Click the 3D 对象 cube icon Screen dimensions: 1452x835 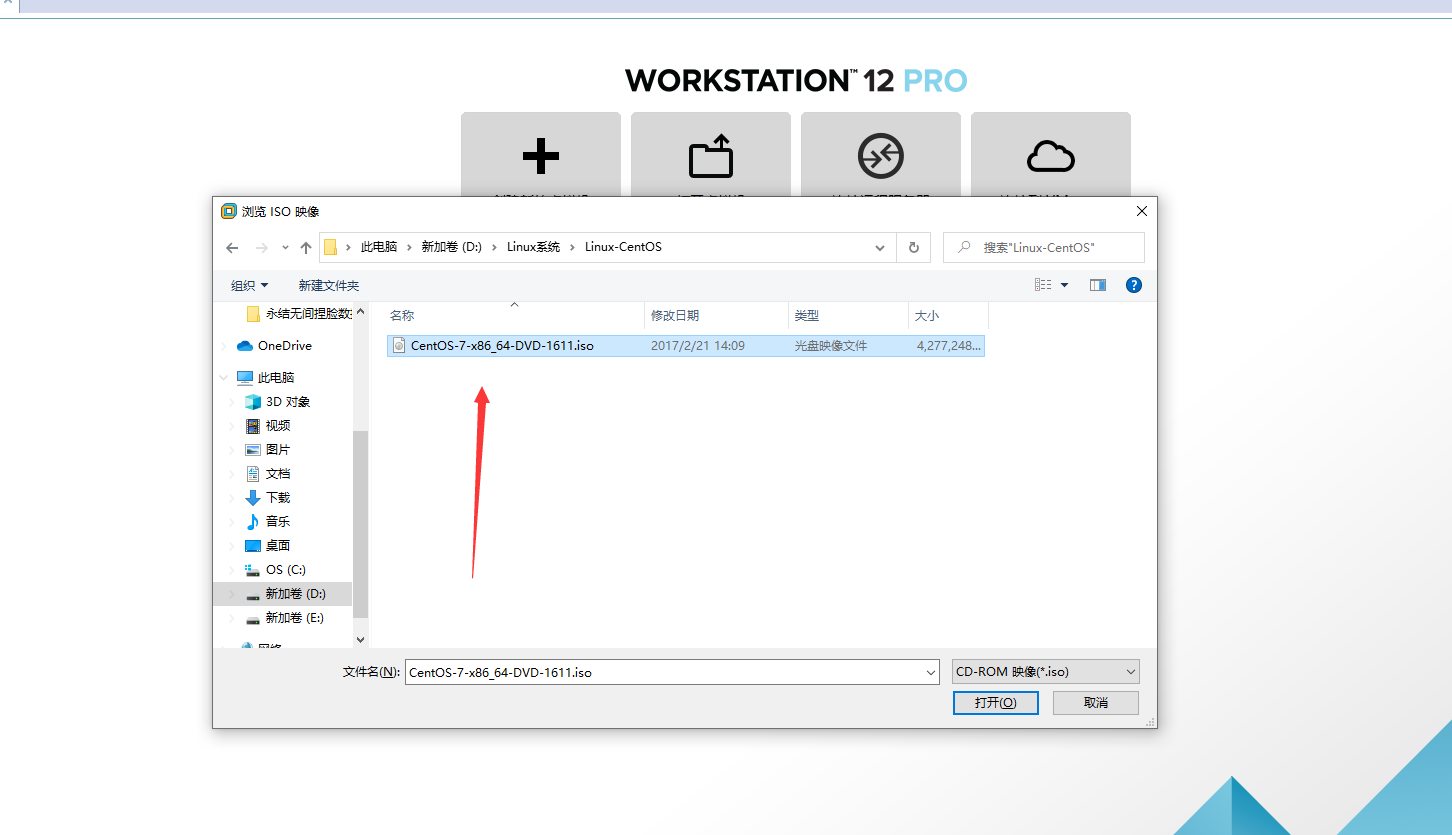(253, 402)
